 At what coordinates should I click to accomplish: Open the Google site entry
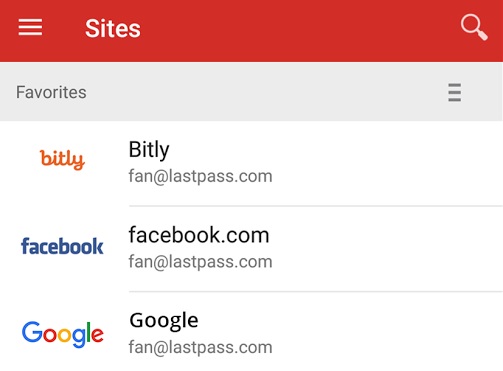(x=251, y=332)
